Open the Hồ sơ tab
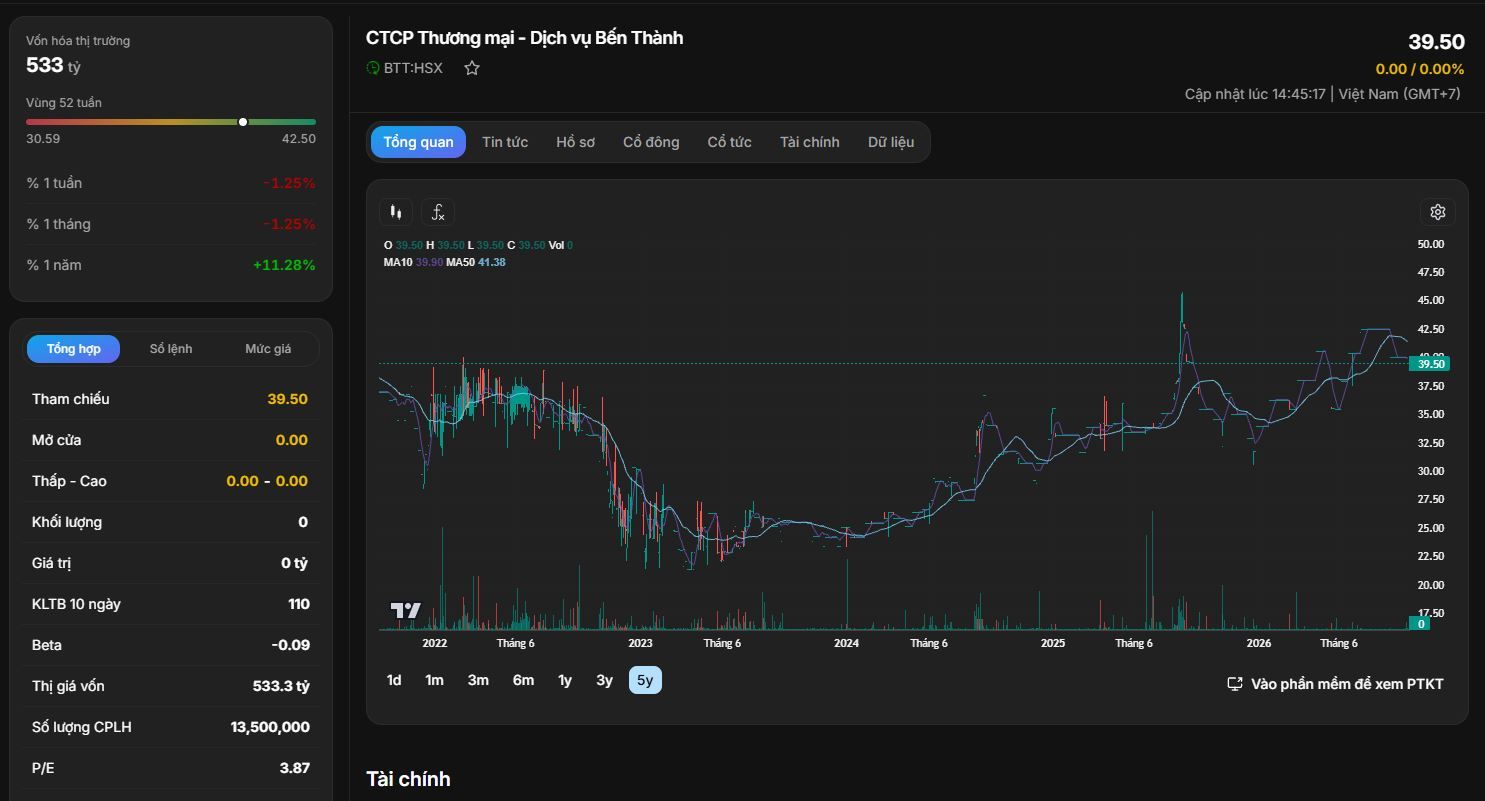The width and height of the screenshot is (1485, 801). 576,142
